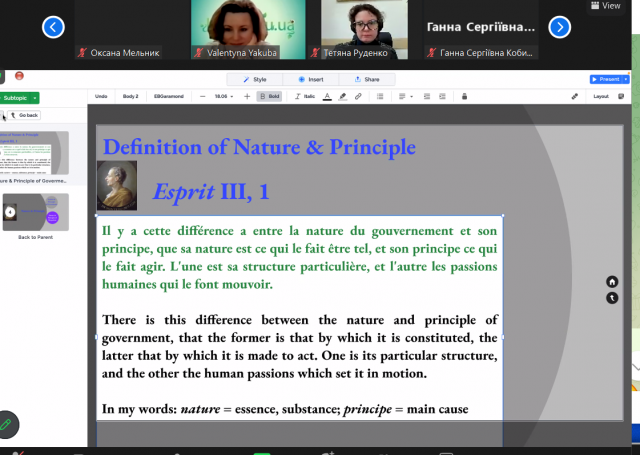The width and height of the screenshot is (640, 455).
Task: Open the Zoom View options
Action: coord(606,6)
